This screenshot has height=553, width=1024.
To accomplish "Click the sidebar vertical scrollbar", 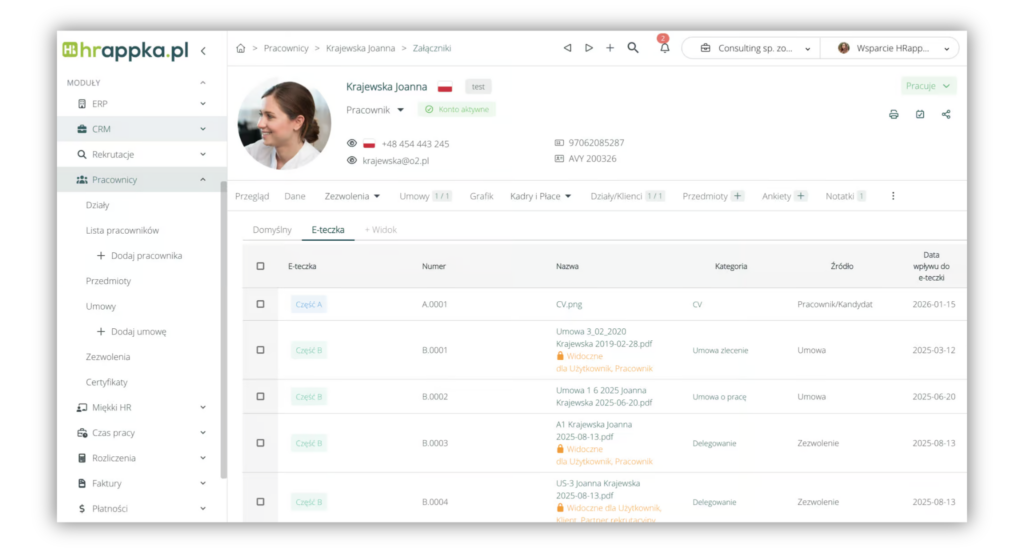I will click(x=223, y=330).
